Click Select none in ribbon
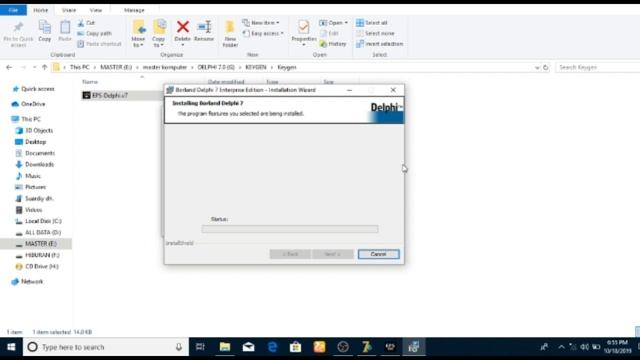The height and width of the screenshot is (360, 640). [375, 33]
